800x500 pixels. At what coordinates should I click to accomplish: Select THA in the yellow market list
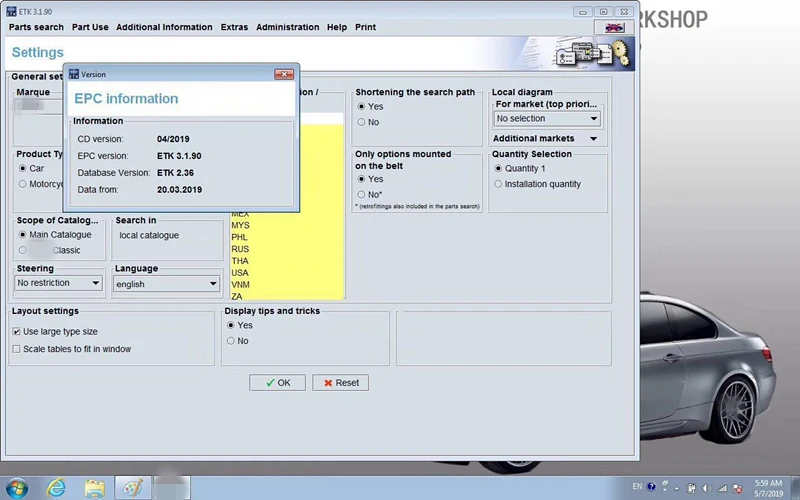(240, 261)
